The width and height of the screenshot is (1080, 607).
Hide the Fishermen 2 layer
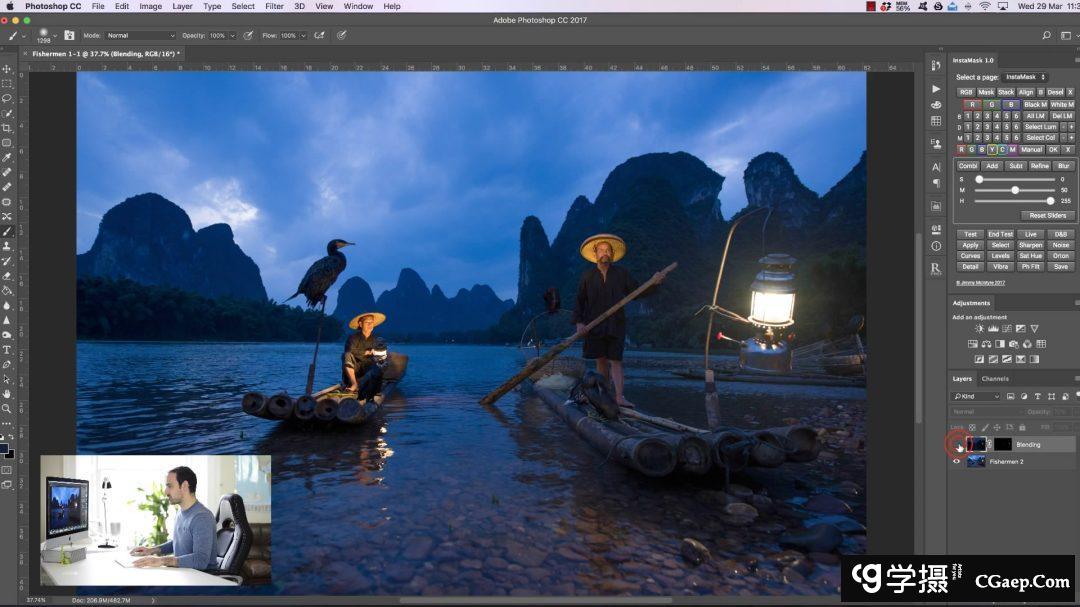pyautogui.click(x=957, y=461)
